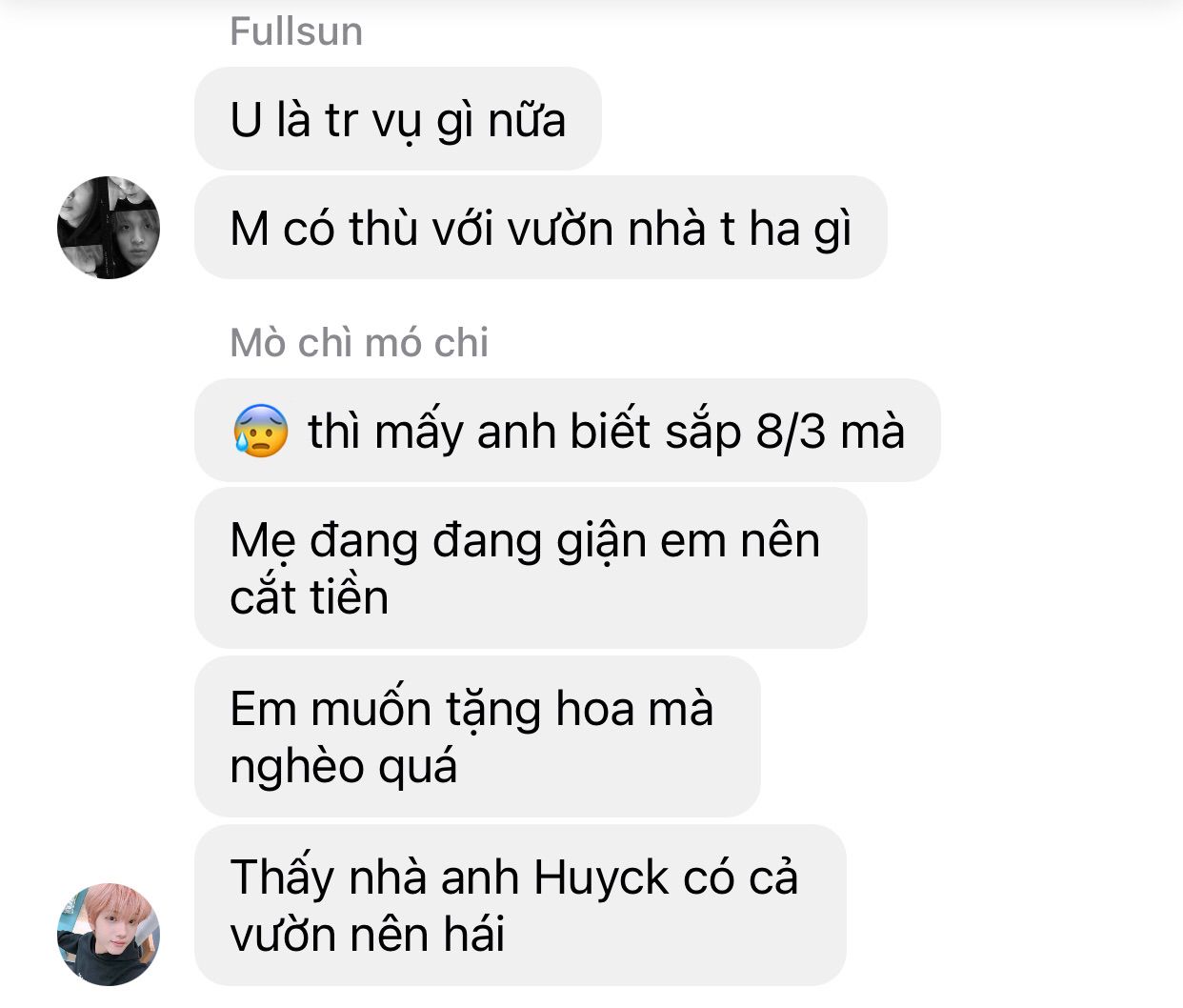Select message "Thấy nhà anh Huyck có cả vườn nên hái"
This screenshot has height=1008, width=1183.
click(521, 905)
